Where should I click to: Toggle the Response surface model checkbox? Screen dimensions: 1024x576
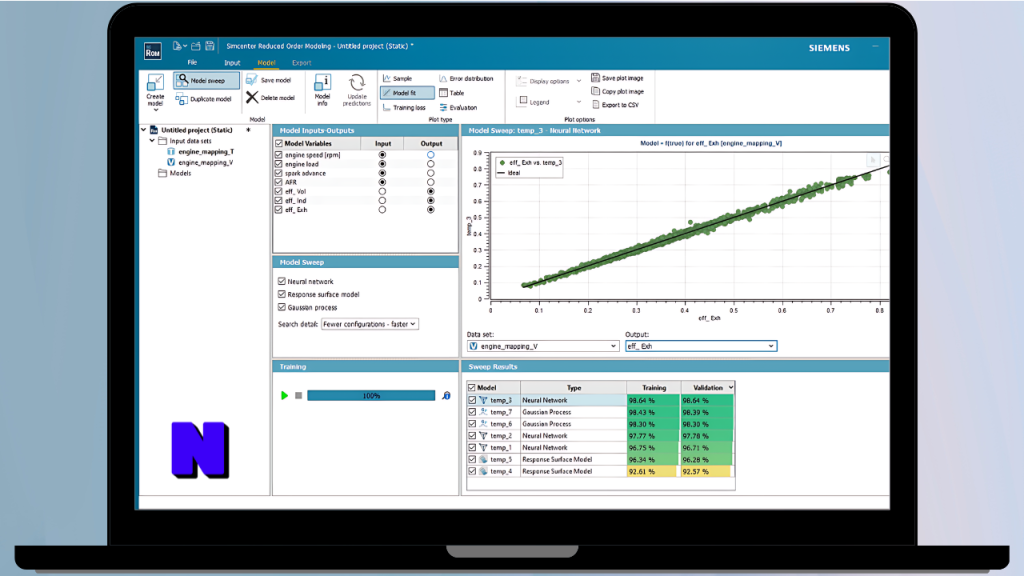click(282, 295)
